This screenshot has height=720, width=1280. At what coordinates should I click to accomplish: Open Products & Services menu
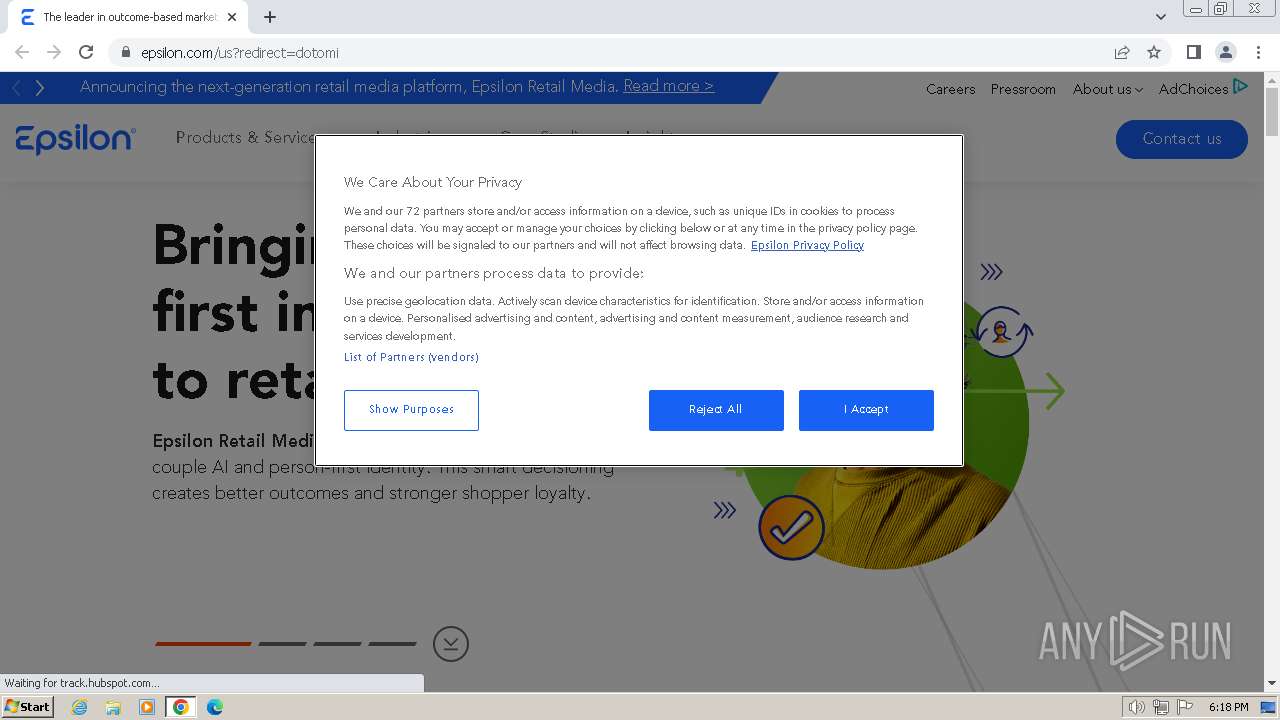pyautogui.click(x=245, y=137)
